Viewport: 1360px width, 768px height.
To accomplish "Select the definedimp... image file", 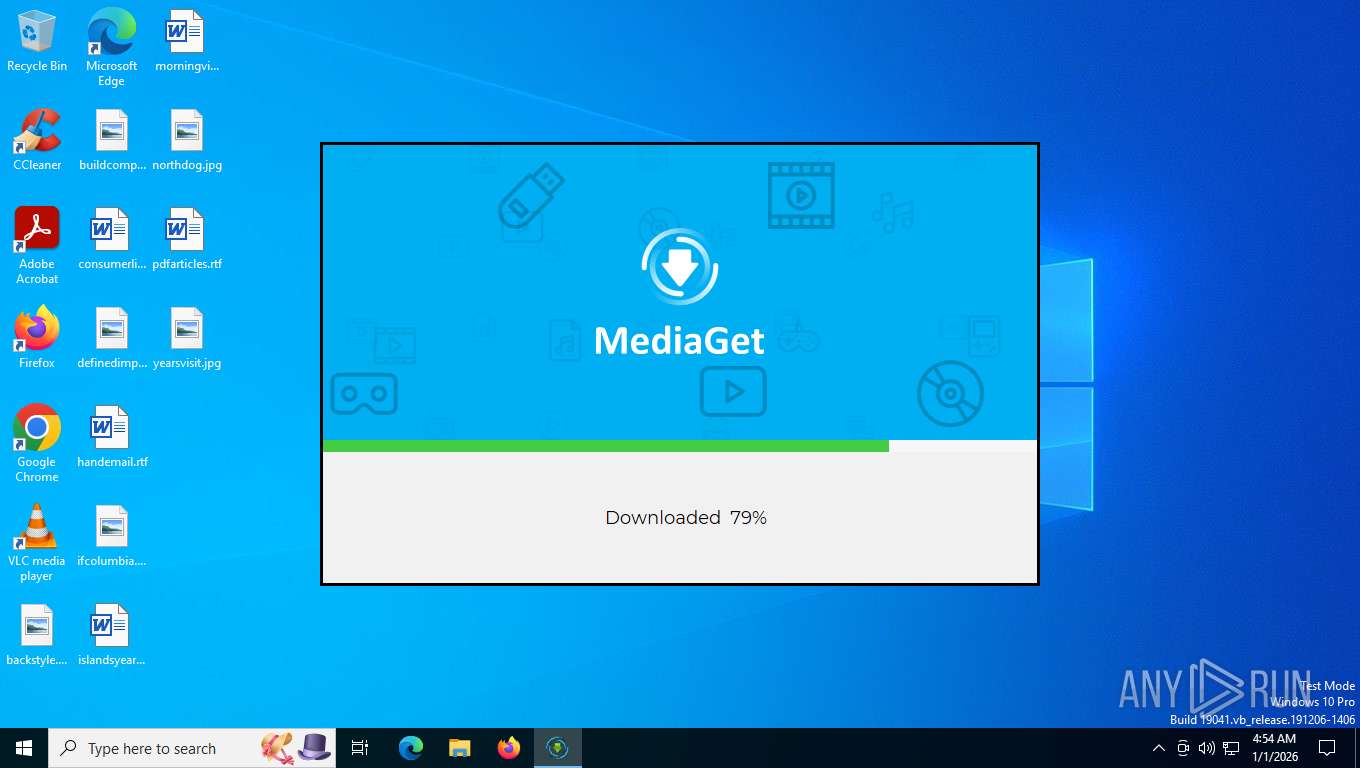I will [112, 338].
